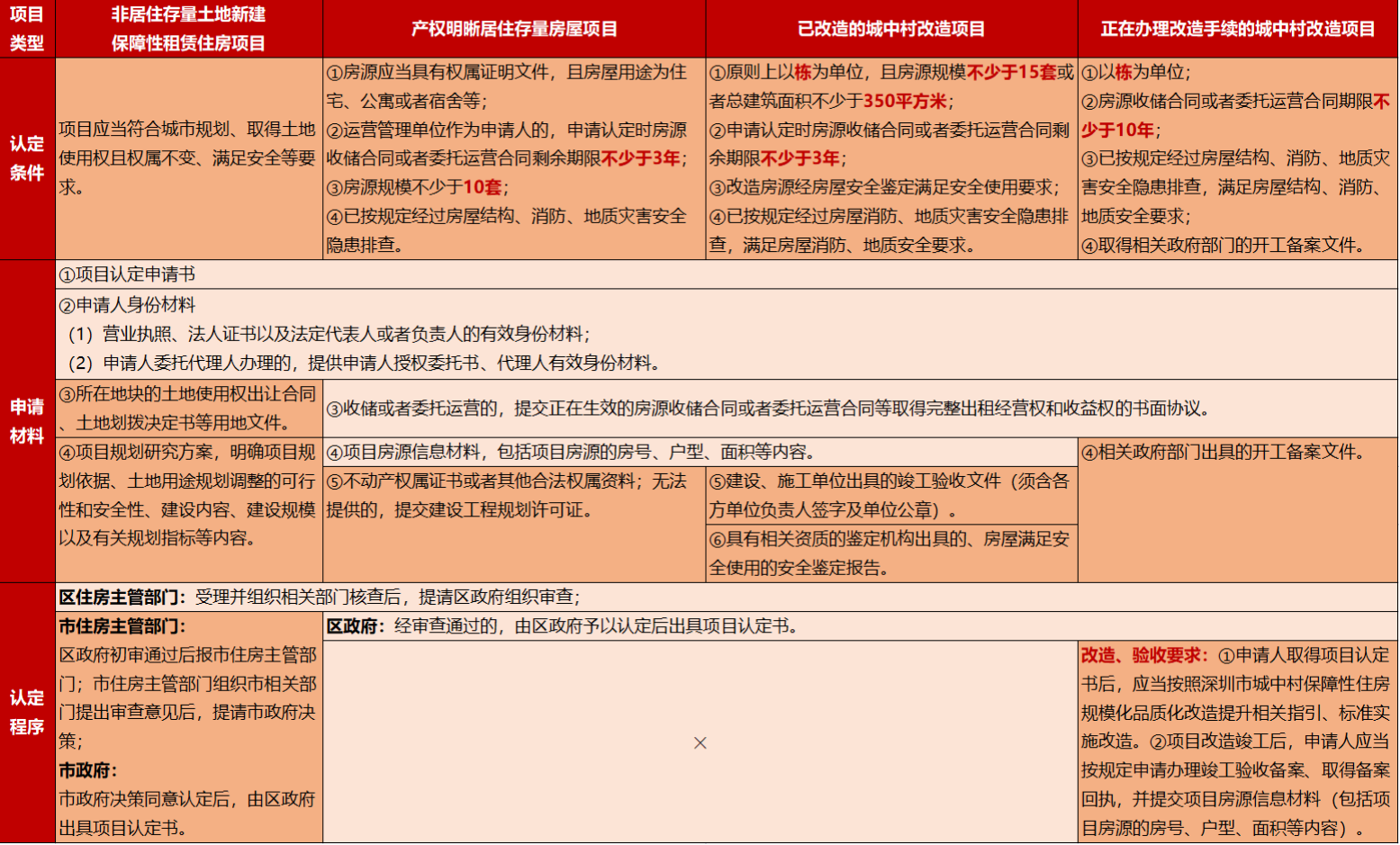Click header '产权明晰居住存量房屋项目'
The width and height of the screenshot is (1400, 845).
pyautogui.click(x=514, y=29)
